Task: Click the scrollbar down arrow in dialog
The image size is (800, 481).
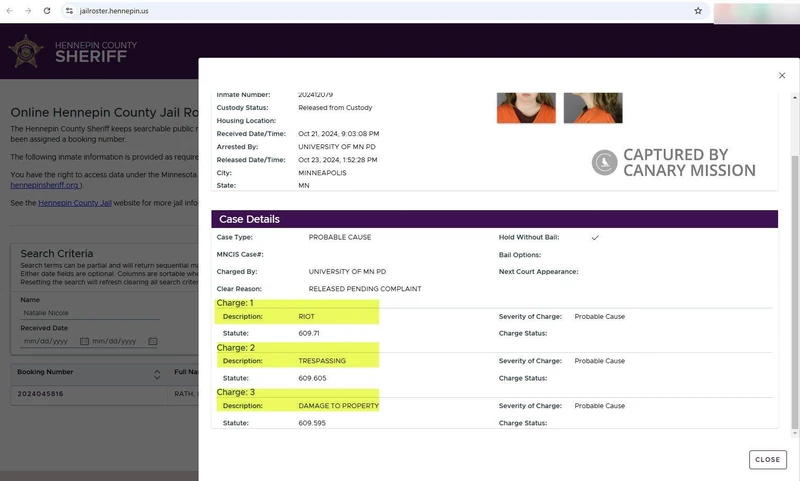Action: coord(794,434)
